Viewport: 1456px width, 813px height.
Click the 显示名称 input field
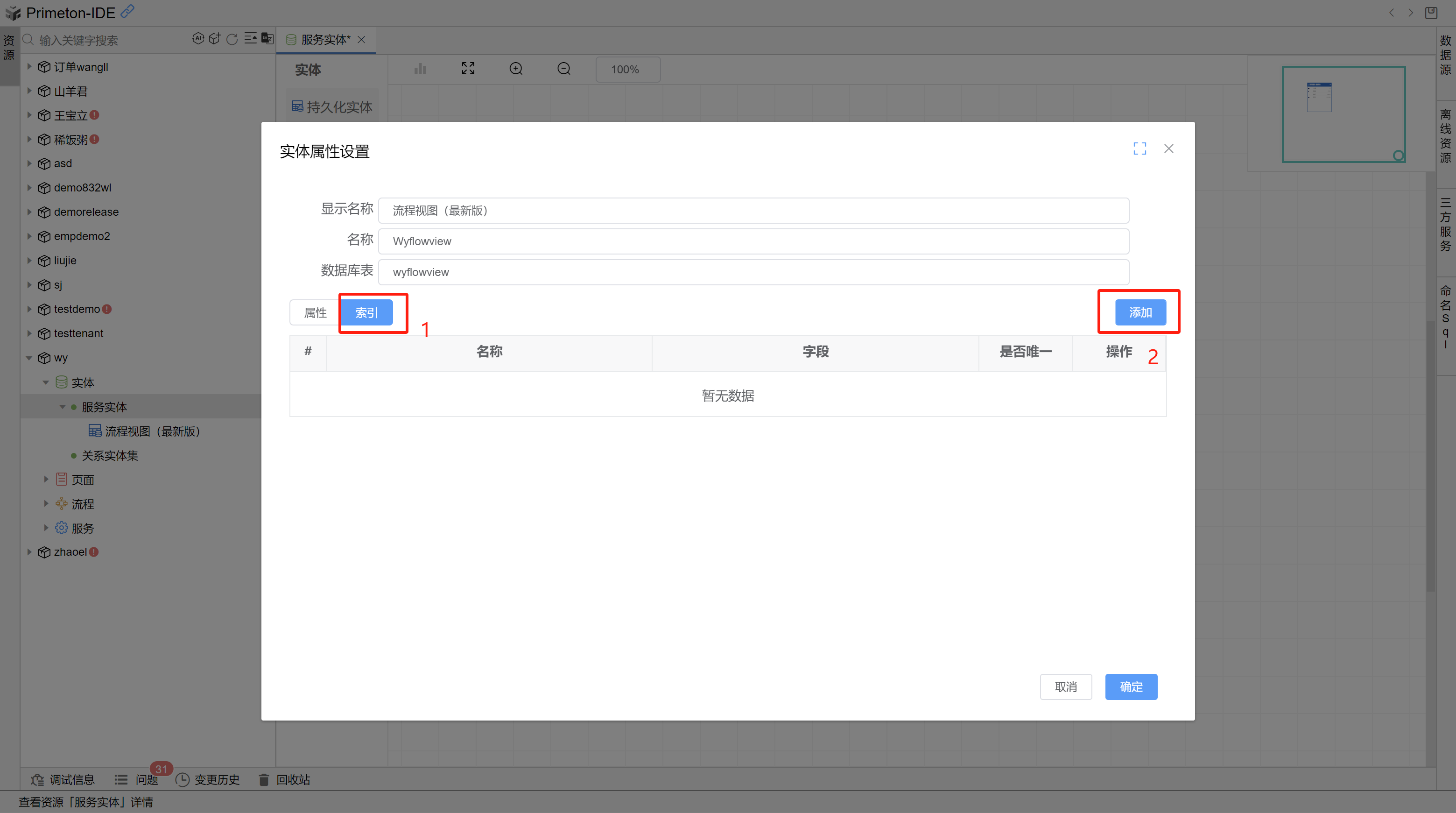click(753, 210)
